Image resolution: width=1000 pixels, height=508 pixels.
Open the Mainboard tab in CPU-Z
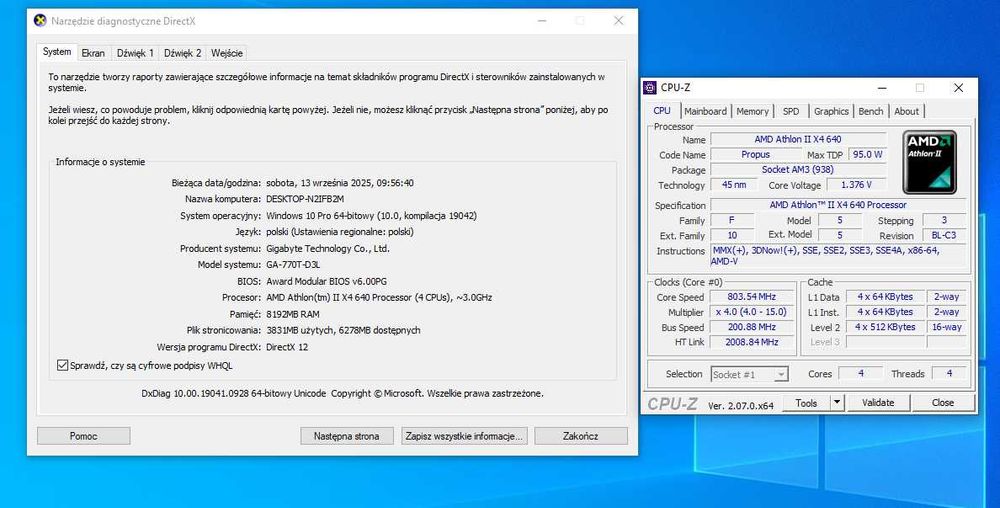coord(705,111)
